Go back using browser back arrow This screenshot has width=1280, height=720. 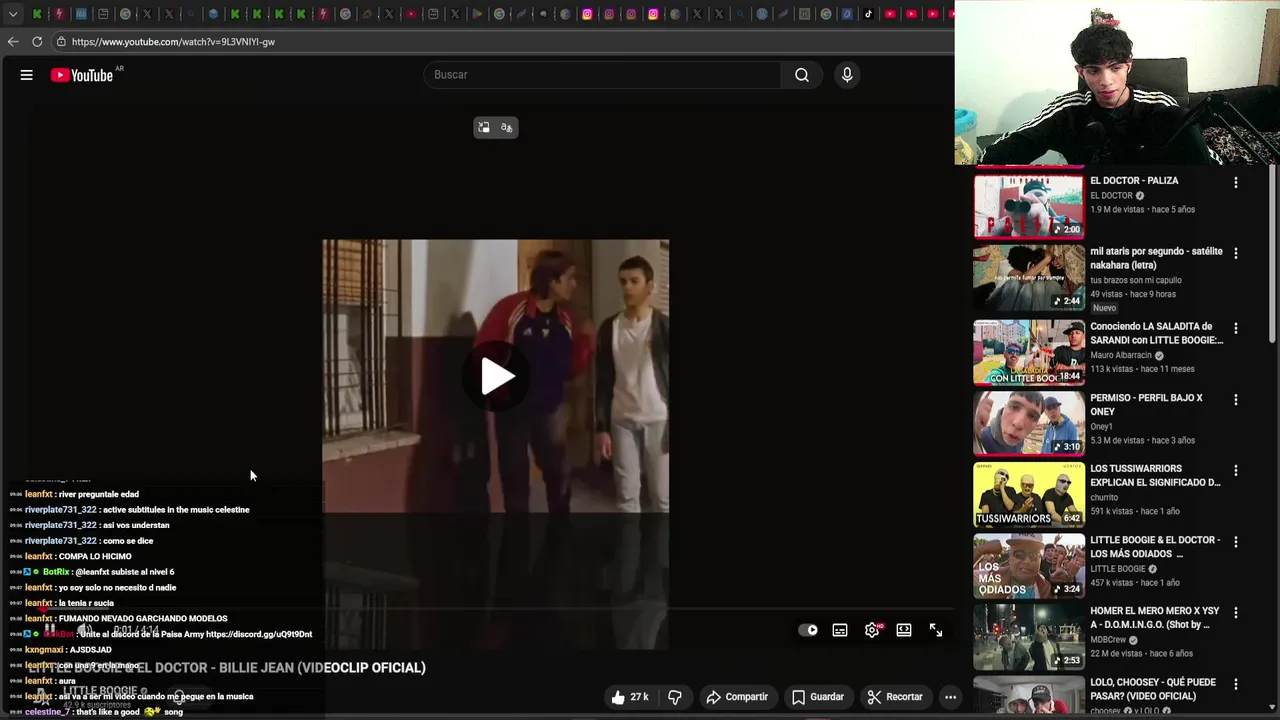pos(13,42)
